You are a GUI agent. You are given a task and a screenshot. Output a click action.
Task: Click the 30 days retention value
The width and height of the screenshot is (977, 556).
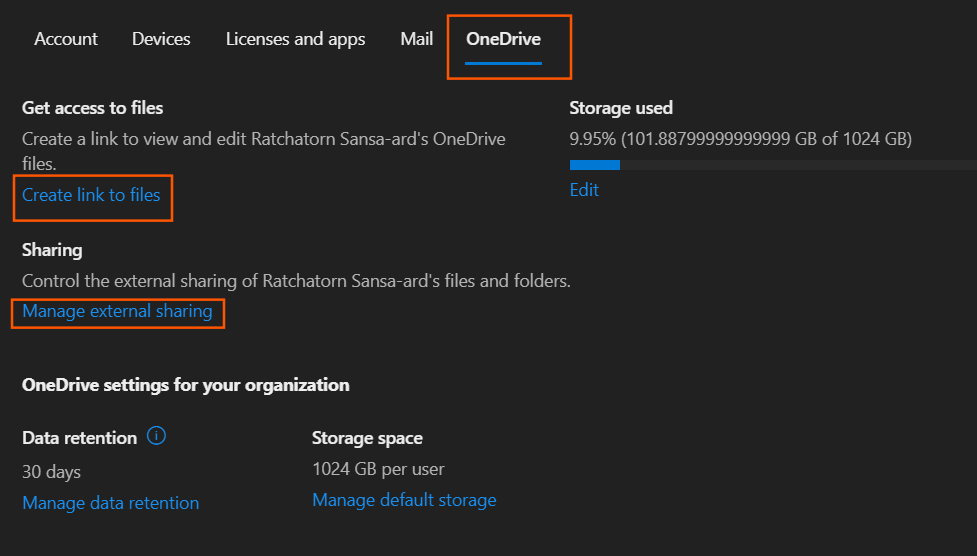pyautogui.click(x=51, y=472)
